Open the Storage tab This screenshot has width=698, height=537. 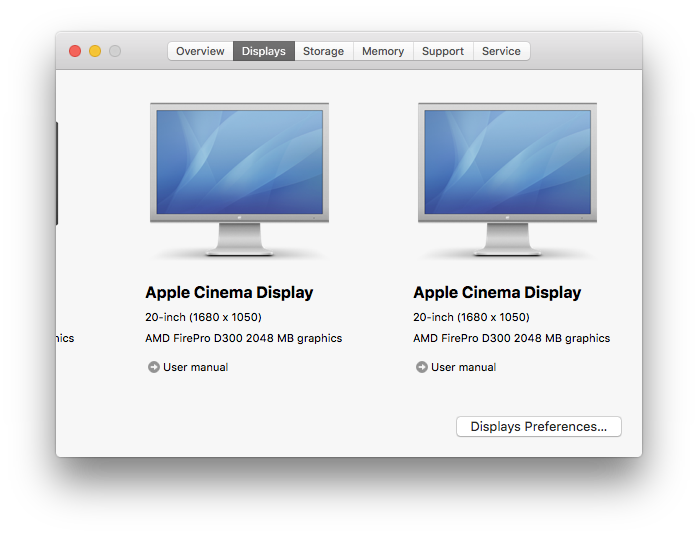click(324, 51)
